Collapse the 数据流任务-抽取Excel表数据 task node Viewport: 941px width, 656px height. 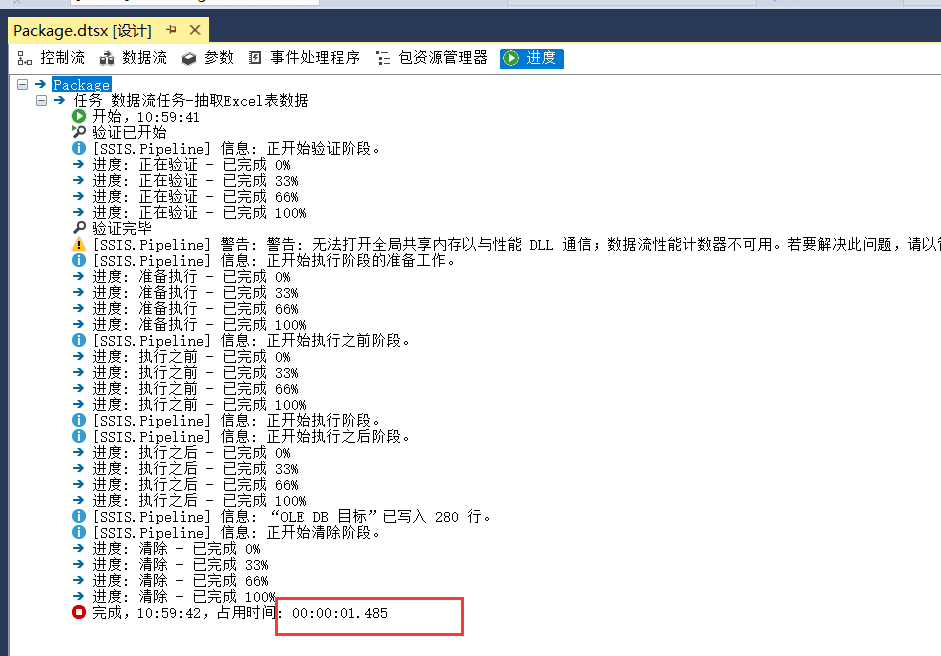[x=41, y=100]
